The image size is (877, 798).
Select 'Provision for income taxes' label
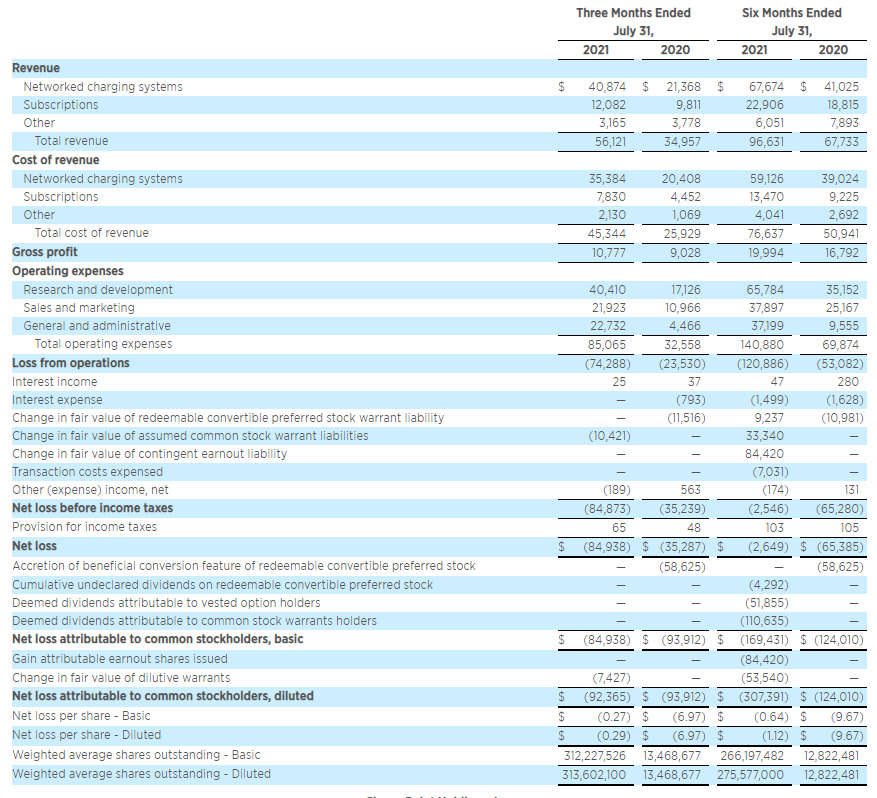pos(84,527)
